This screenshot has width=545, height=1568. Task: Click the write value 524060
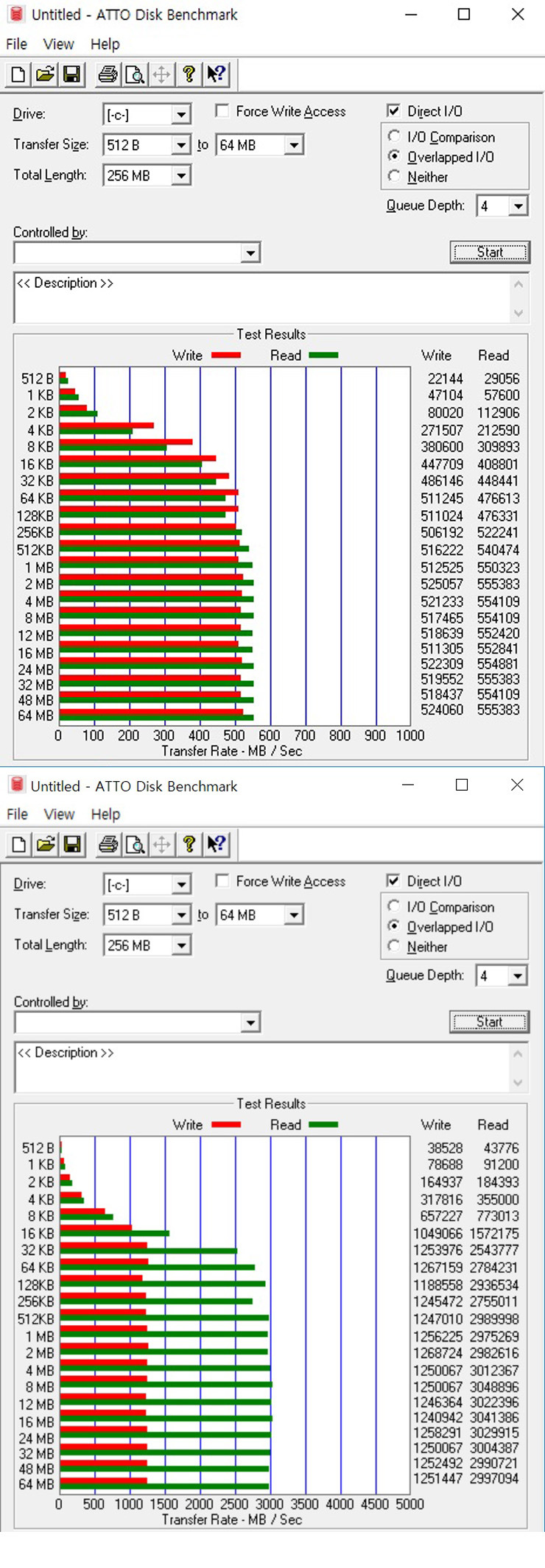tap(442, 710)
